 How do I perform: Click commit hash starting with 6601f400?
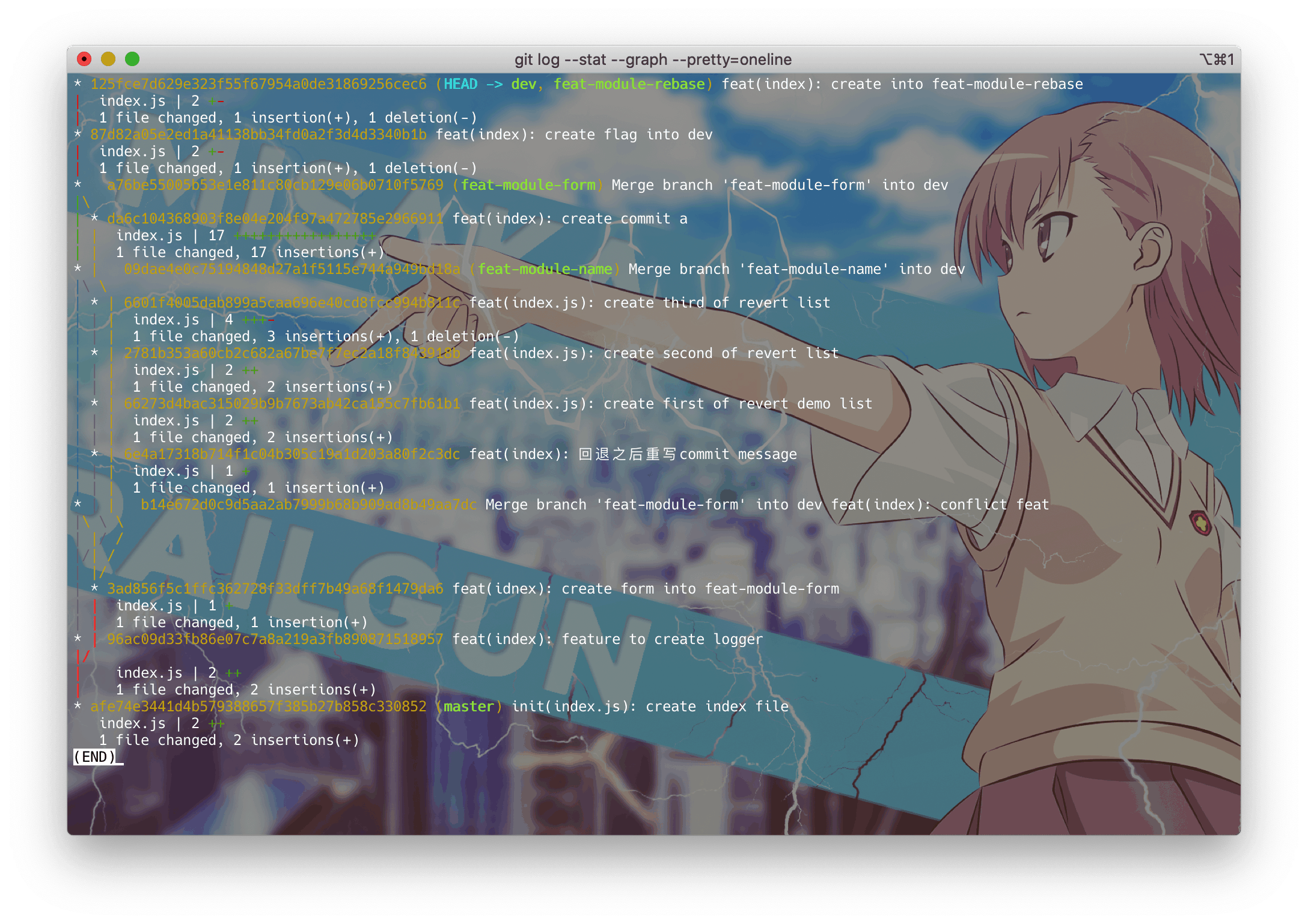tap(292, 303)
